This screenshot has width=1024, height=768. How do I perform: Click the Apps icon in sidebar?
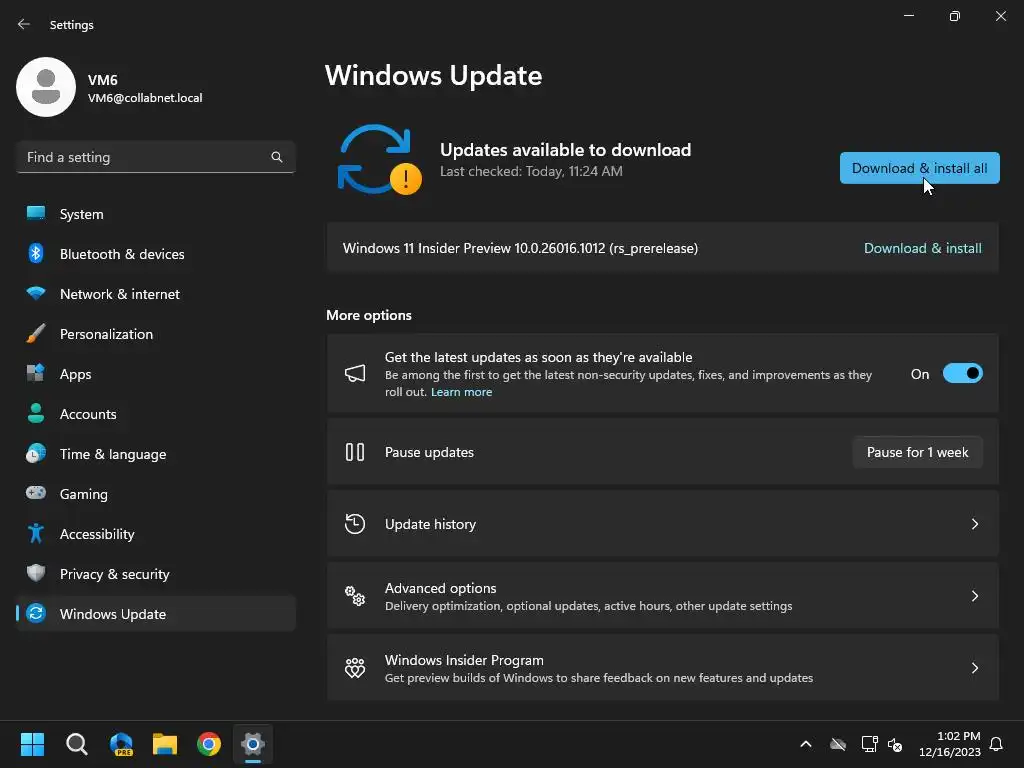tap(36, 374)
